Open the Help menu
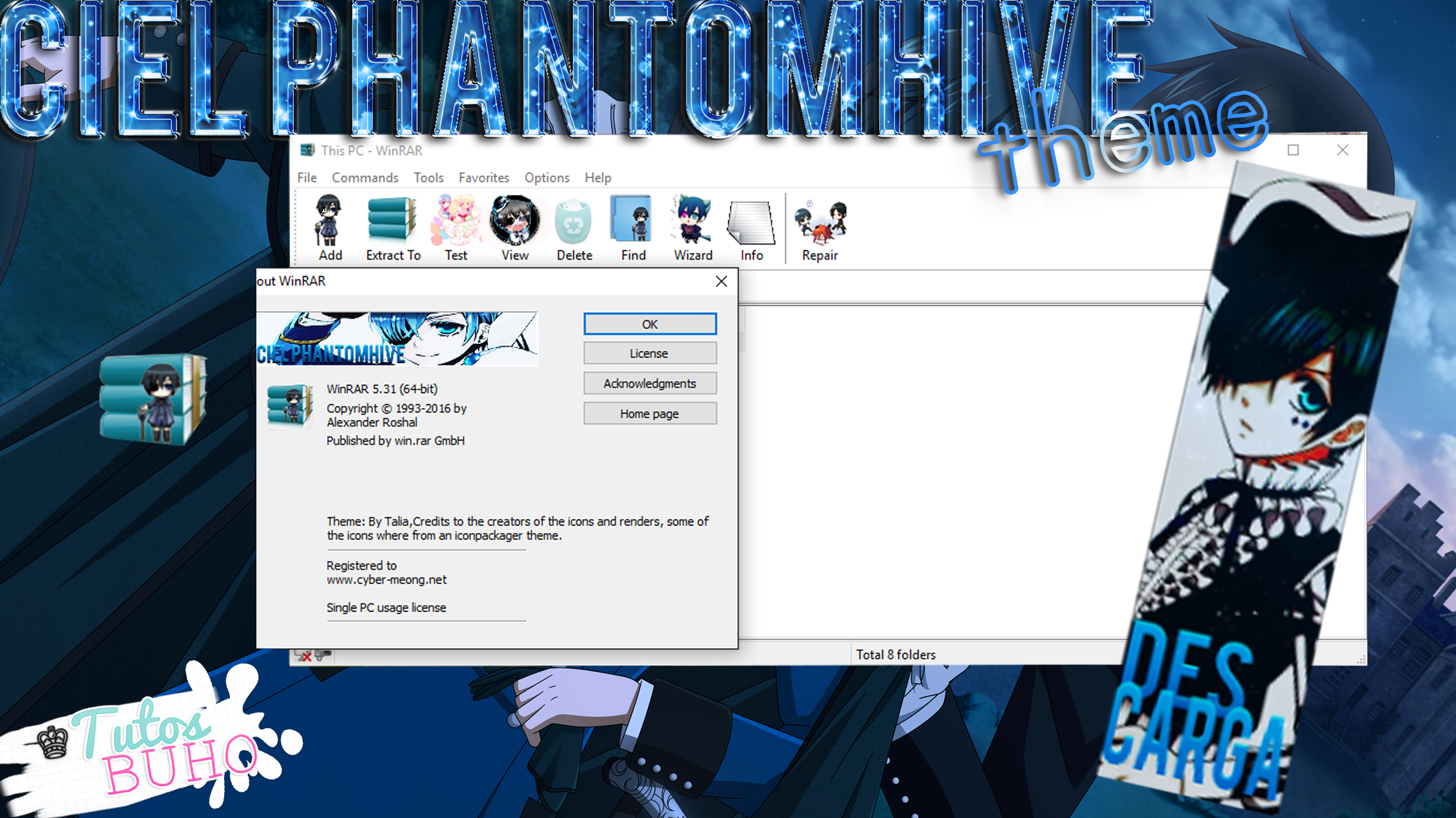 coord(597,178)
